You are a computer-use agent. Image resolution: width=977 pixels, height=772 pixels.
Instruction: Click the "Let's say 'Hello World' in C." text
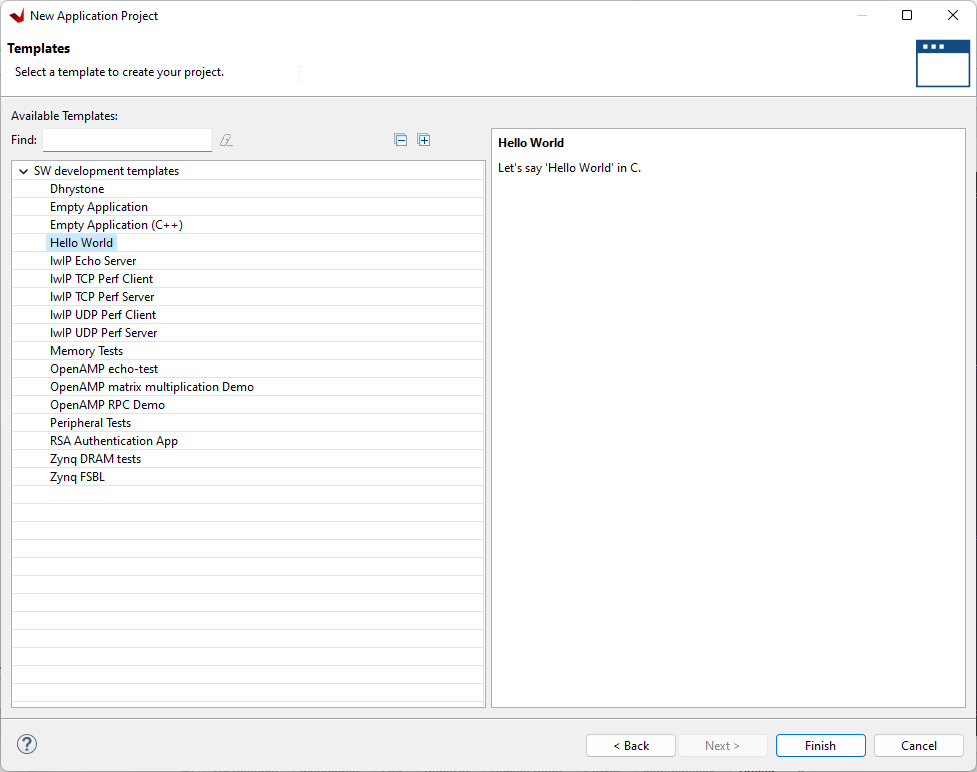(570, 168)
